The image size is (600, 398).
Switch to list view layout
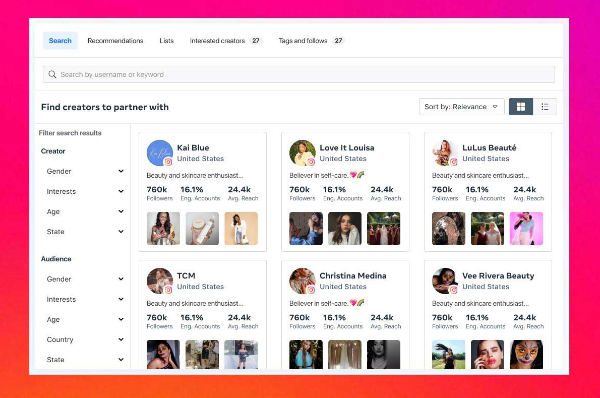pos(545,107)
